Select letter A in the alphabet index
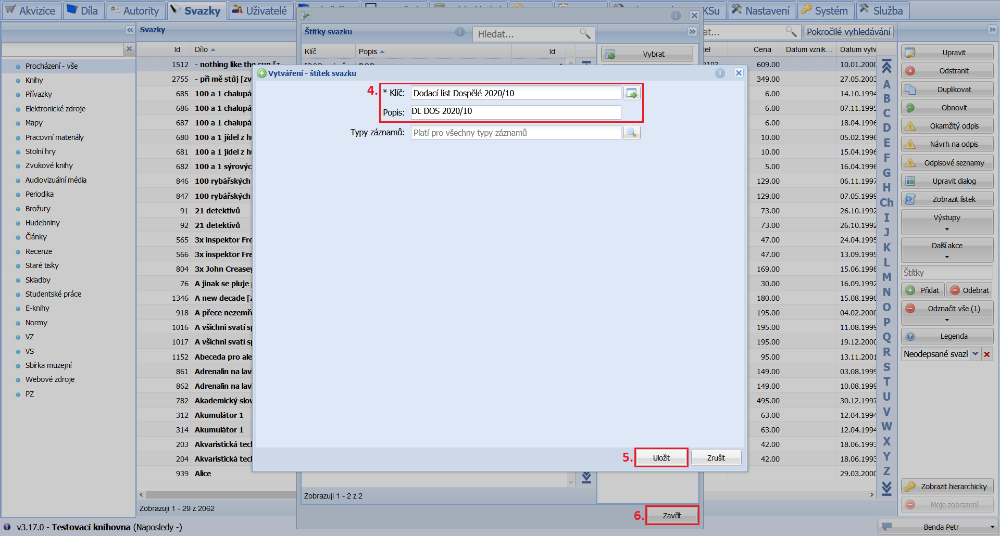This screenshot has width=1000, height=536. pyautogui.click(x=886, y=84)
